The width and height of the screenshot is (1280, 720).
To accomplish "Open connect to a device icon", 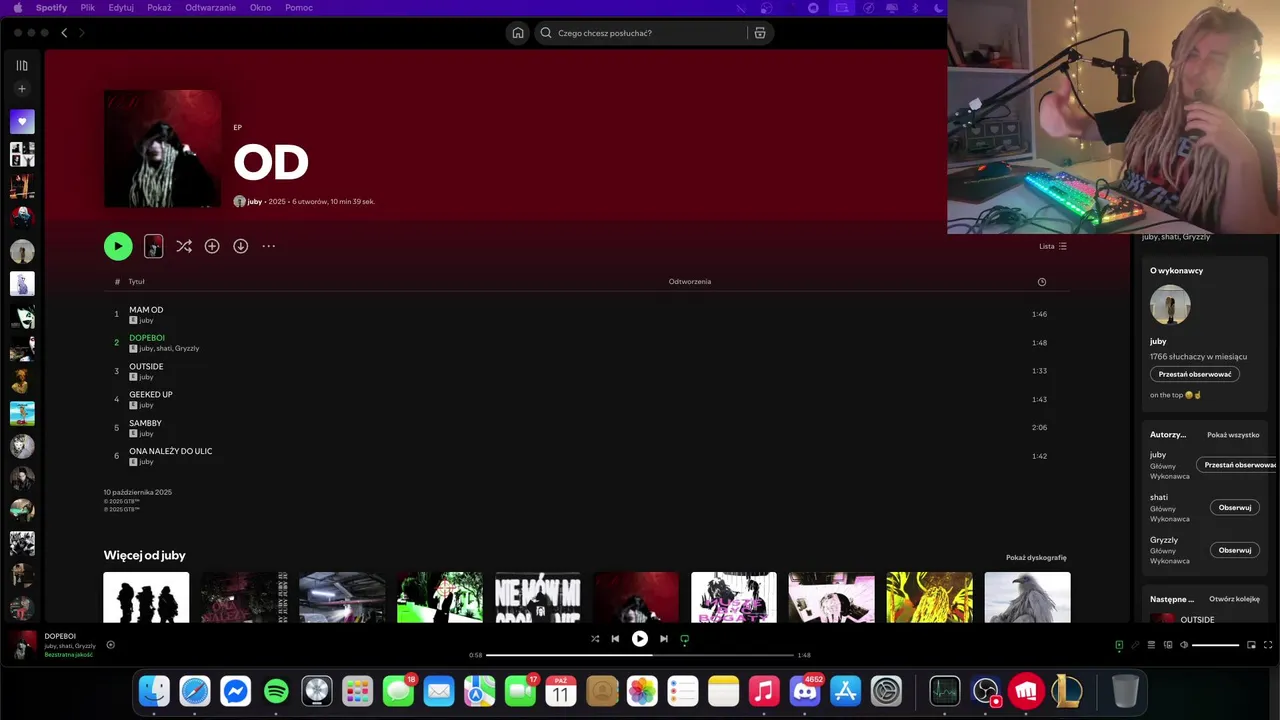I will pos(1167,645).
